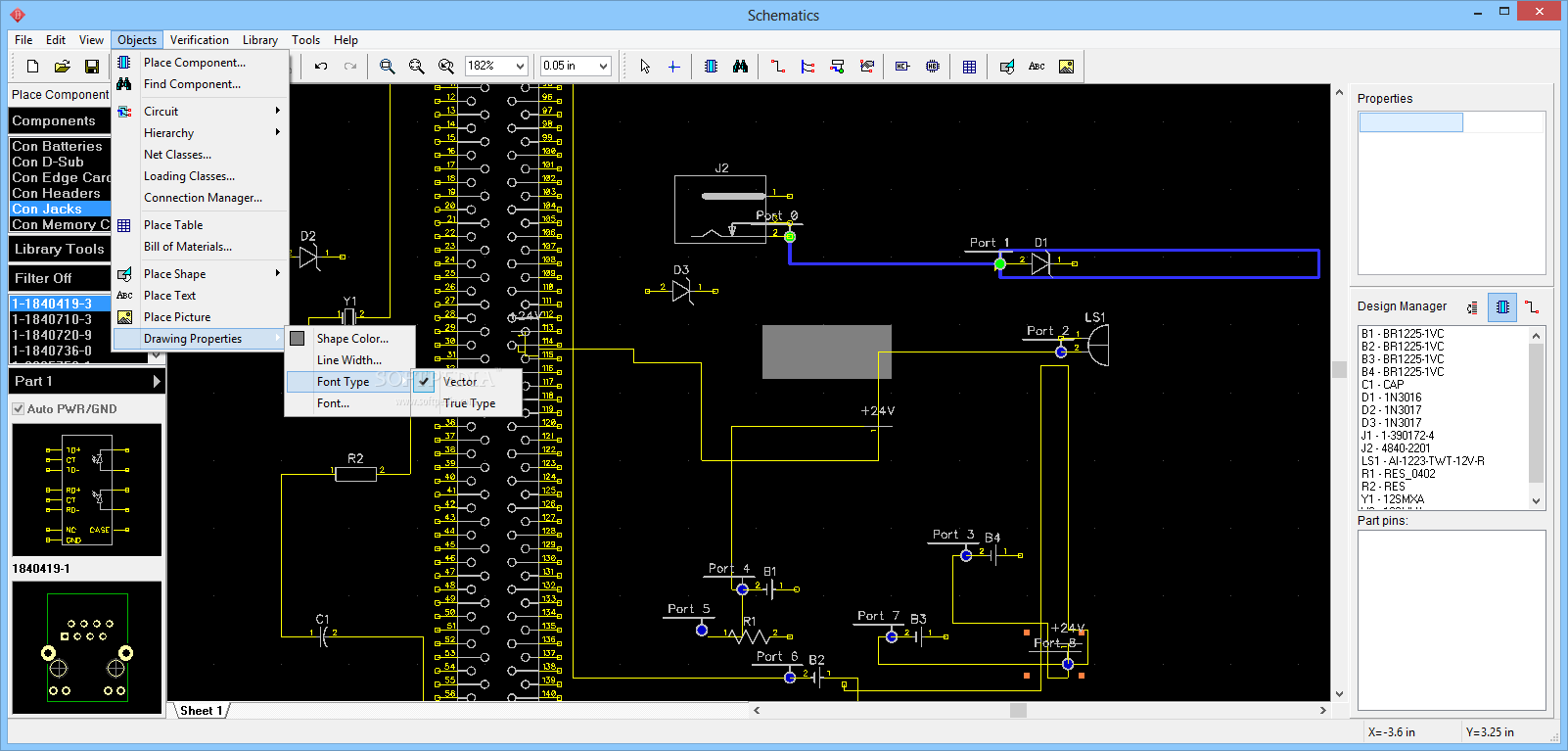The height and width of the screenshot is (751, 1568).
Task: Click the 1840419-1 schematic symbol preview
Action: 86,490
